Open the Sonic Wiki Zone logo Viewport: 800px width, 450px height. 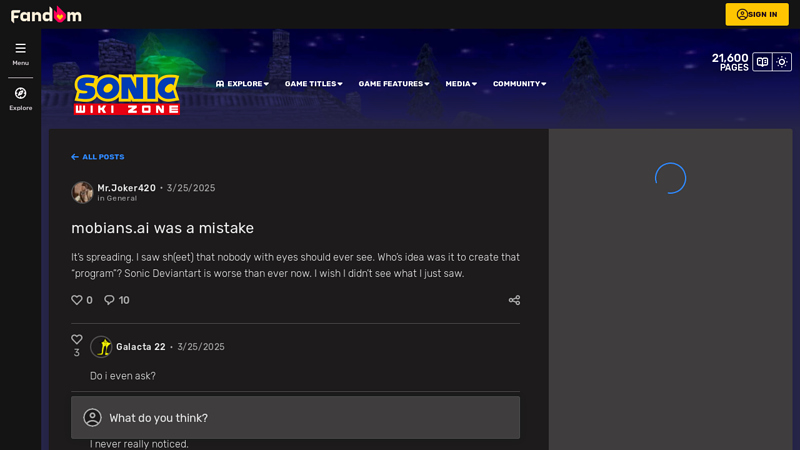[x=127, y=94]
